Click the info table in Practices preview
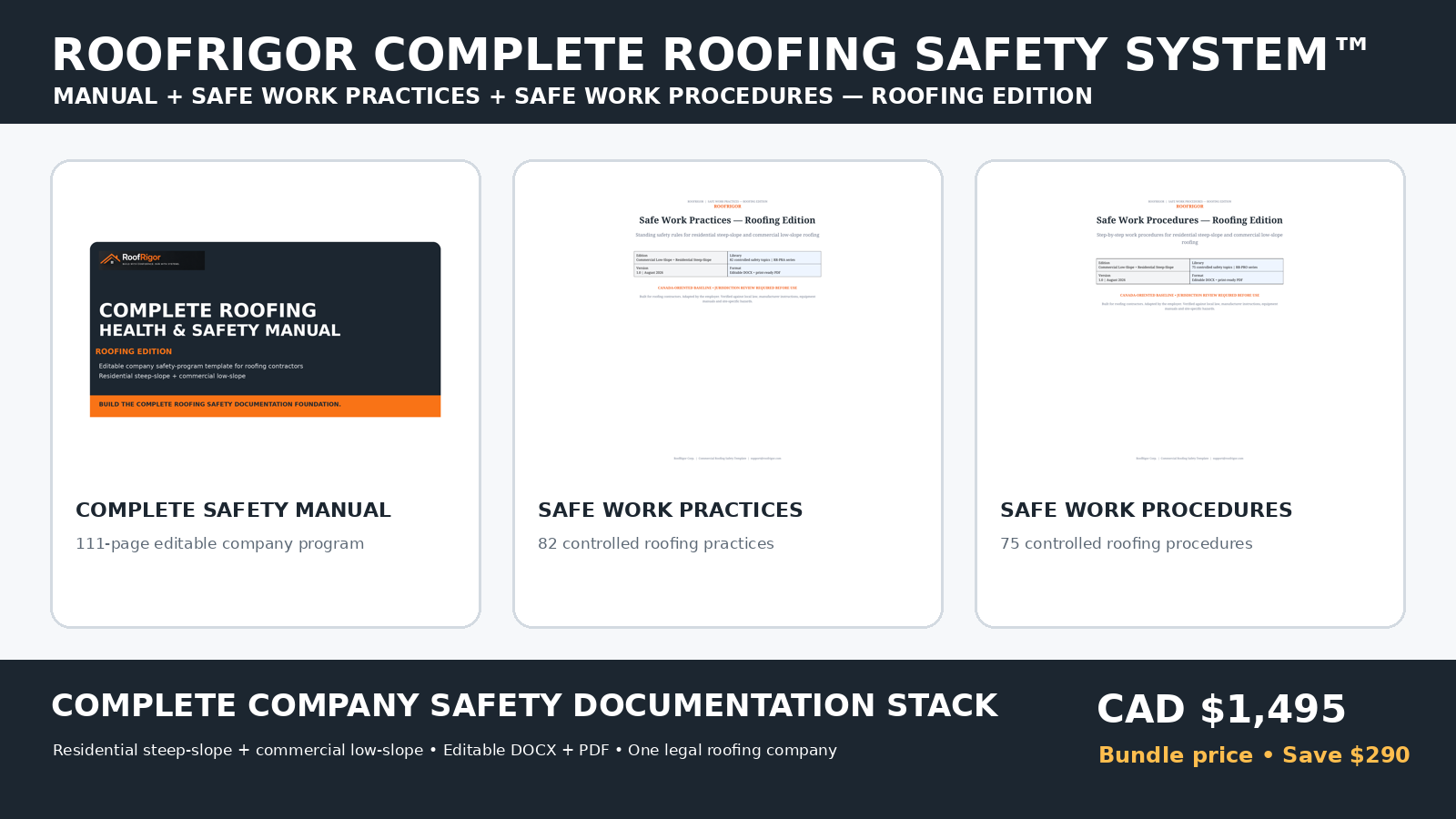This screenshot has width=1456, height=819. tap(727, 264)
